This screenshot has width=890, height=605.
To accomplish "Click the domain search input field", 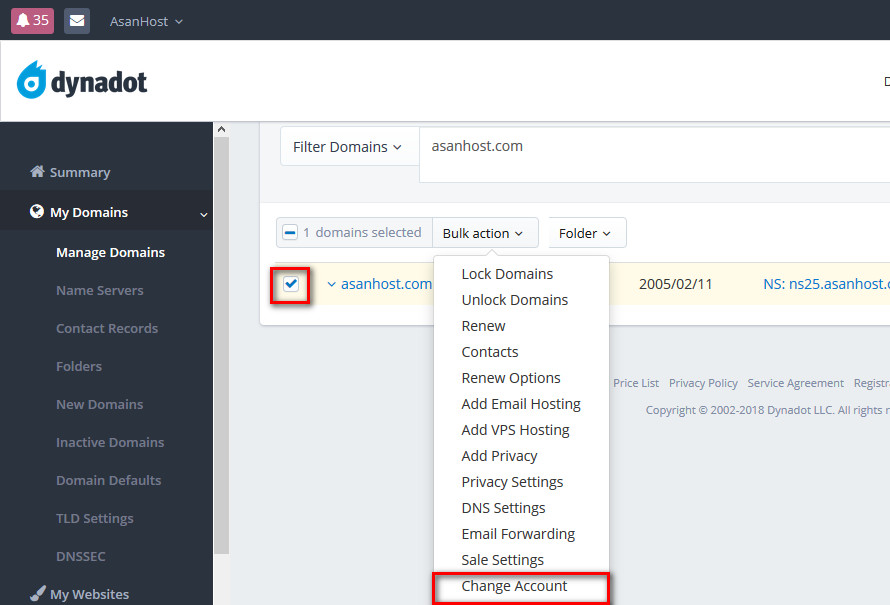I will pos(650,154).
